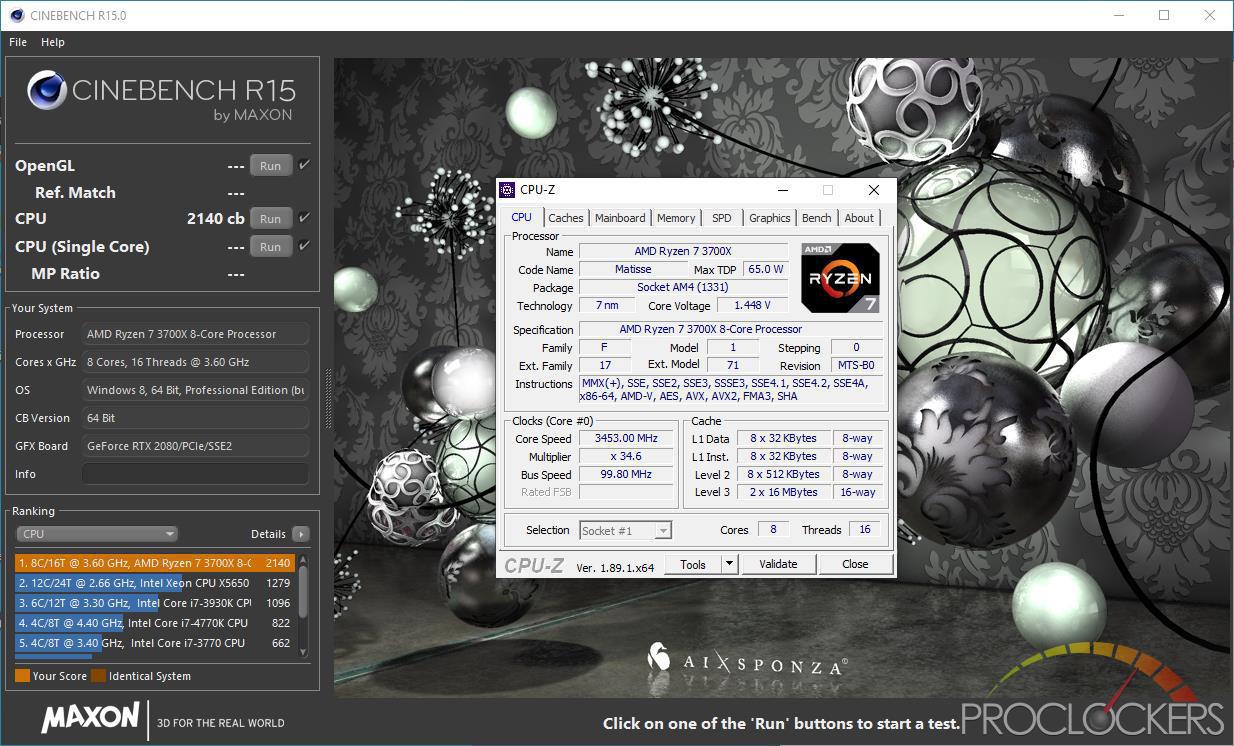Select the AMD Ryzen 7 3700X ranking row
The image size is (1234, 746).
[x=155, y=563]
